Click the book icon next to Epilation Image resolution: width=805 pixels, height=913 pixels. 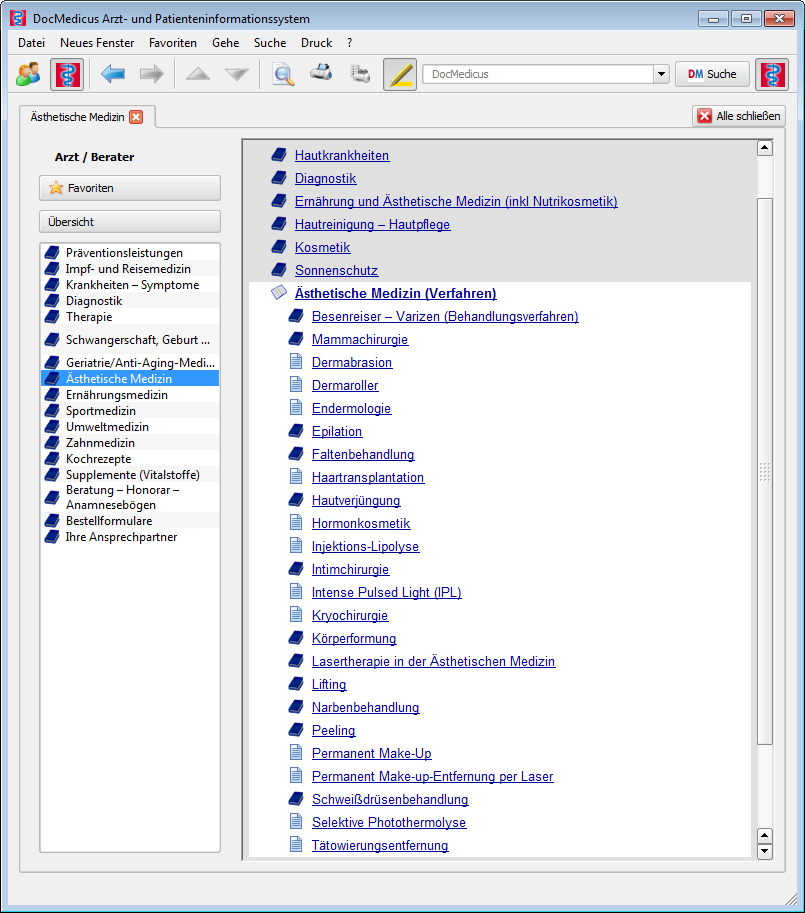296,431
